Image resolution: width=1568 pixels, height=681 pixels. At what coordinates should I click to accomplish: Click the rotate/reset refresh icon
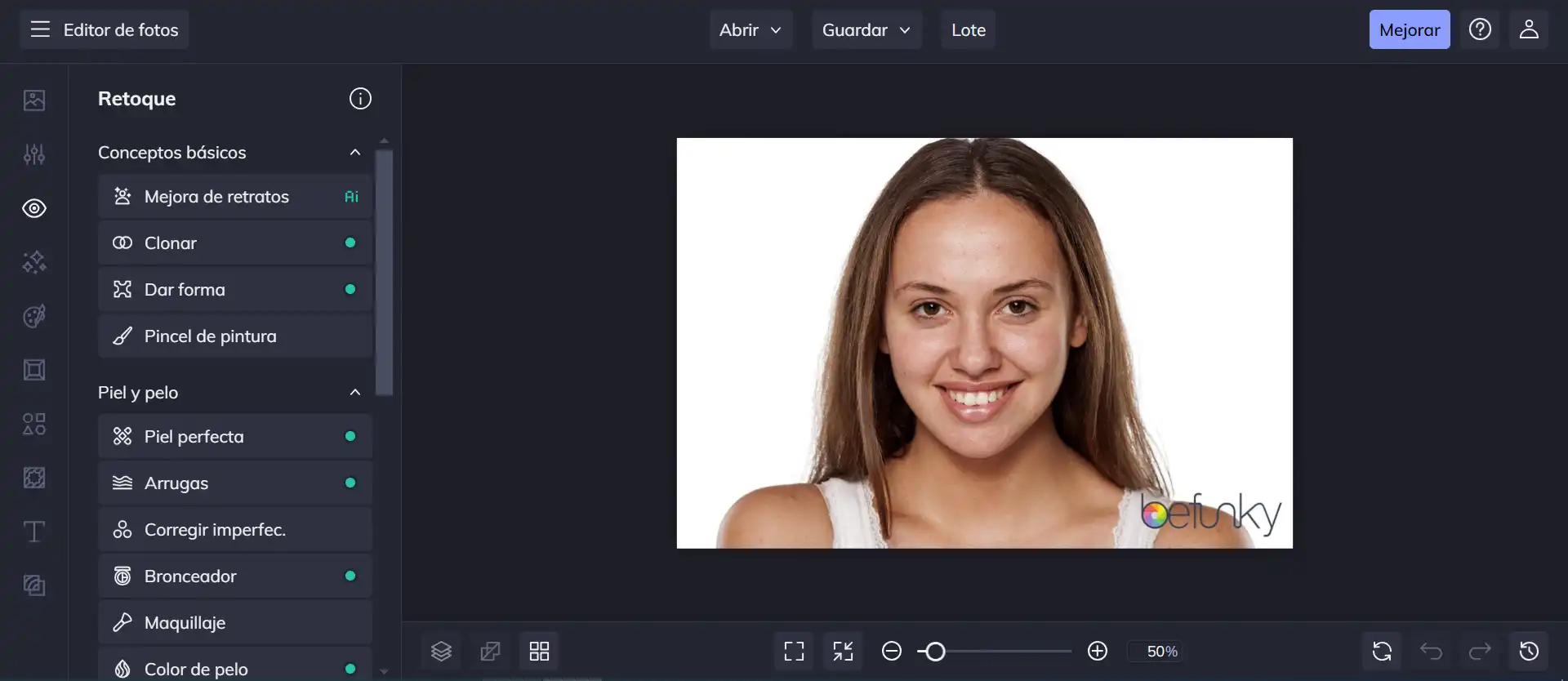coord(1382,652)
